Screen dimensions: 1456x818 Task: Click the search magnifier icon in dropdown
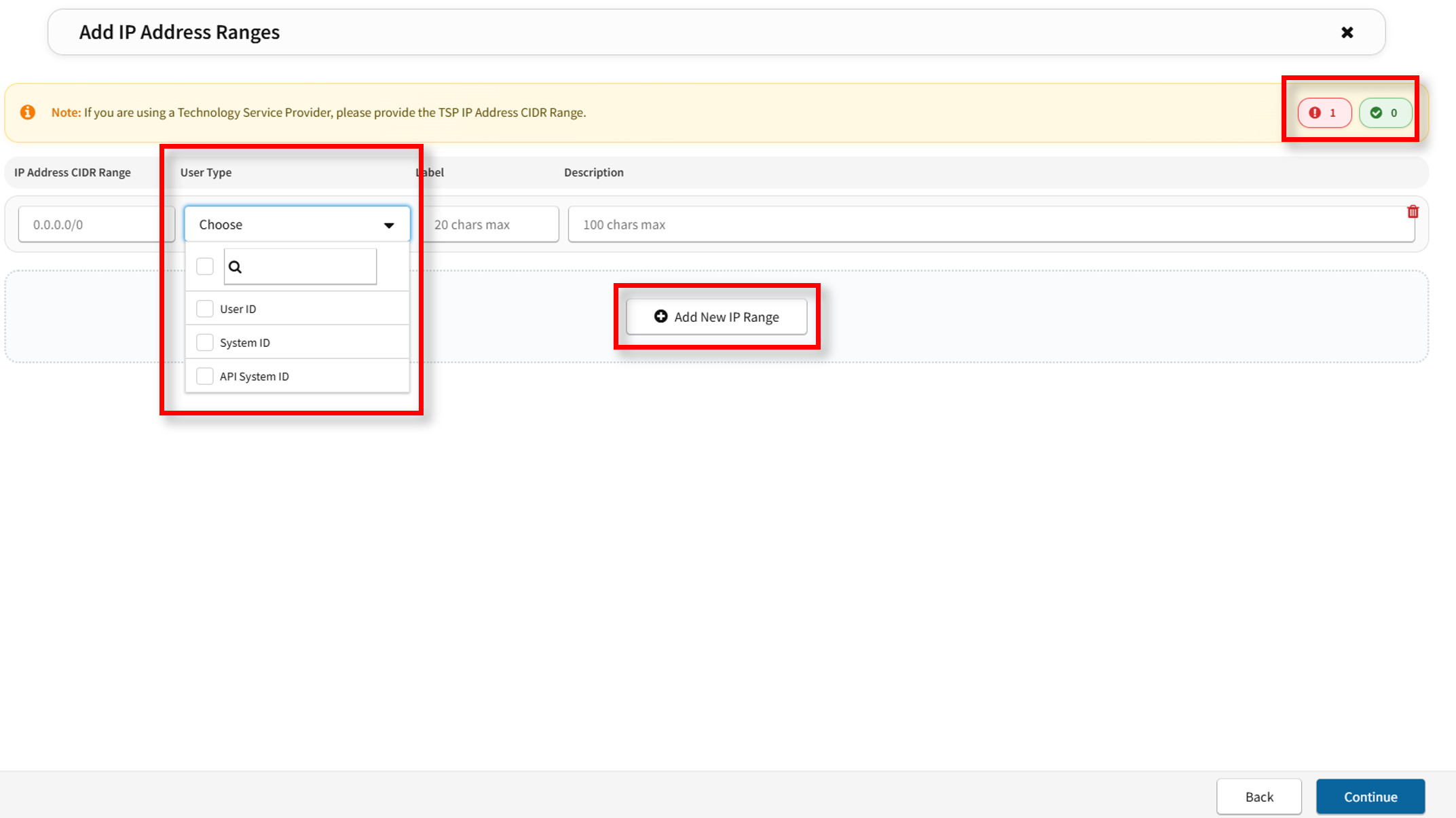tap(235, 267)
